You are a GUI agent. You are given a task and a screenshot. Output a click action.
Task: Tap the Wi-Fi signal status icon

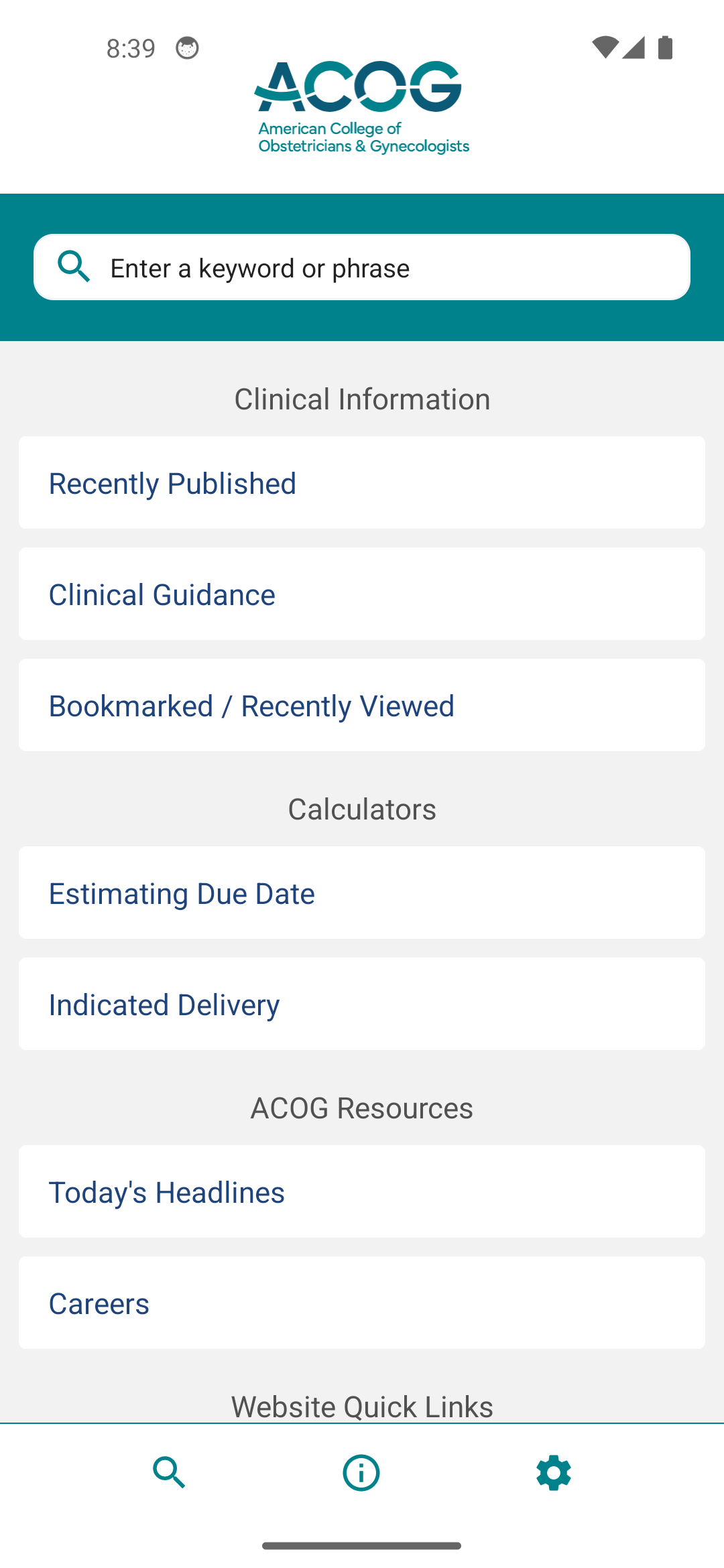605,48
